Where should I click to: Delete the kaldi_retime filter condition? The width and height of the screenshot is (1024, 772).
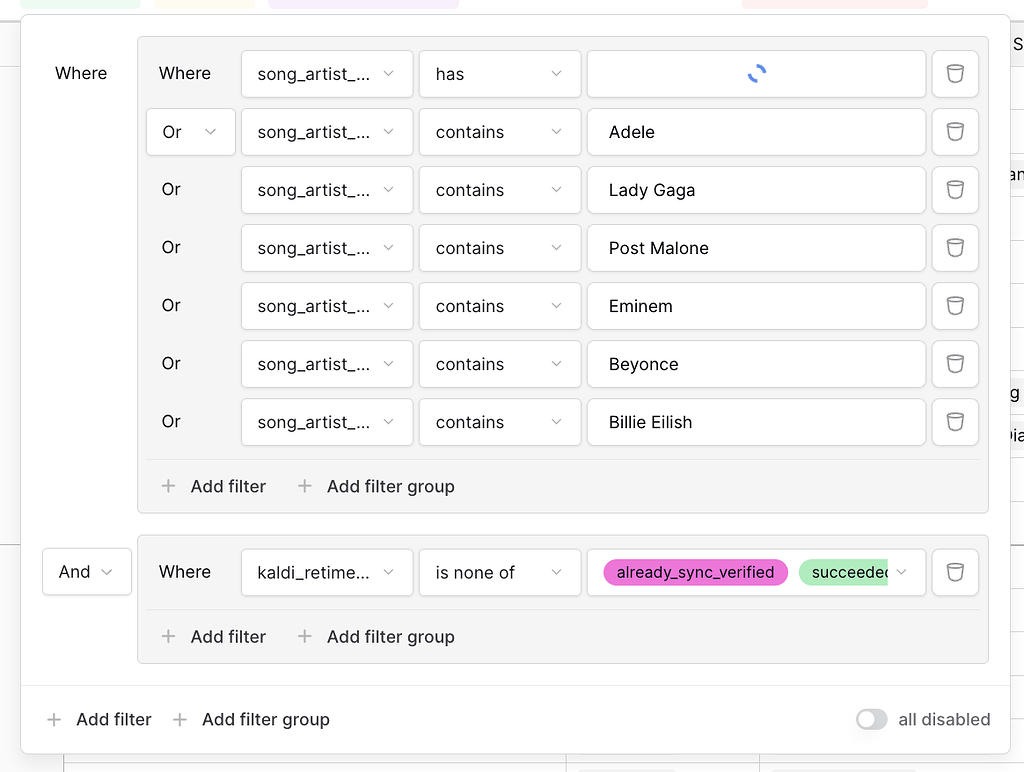pyautogui.click(x=955, y=572)
